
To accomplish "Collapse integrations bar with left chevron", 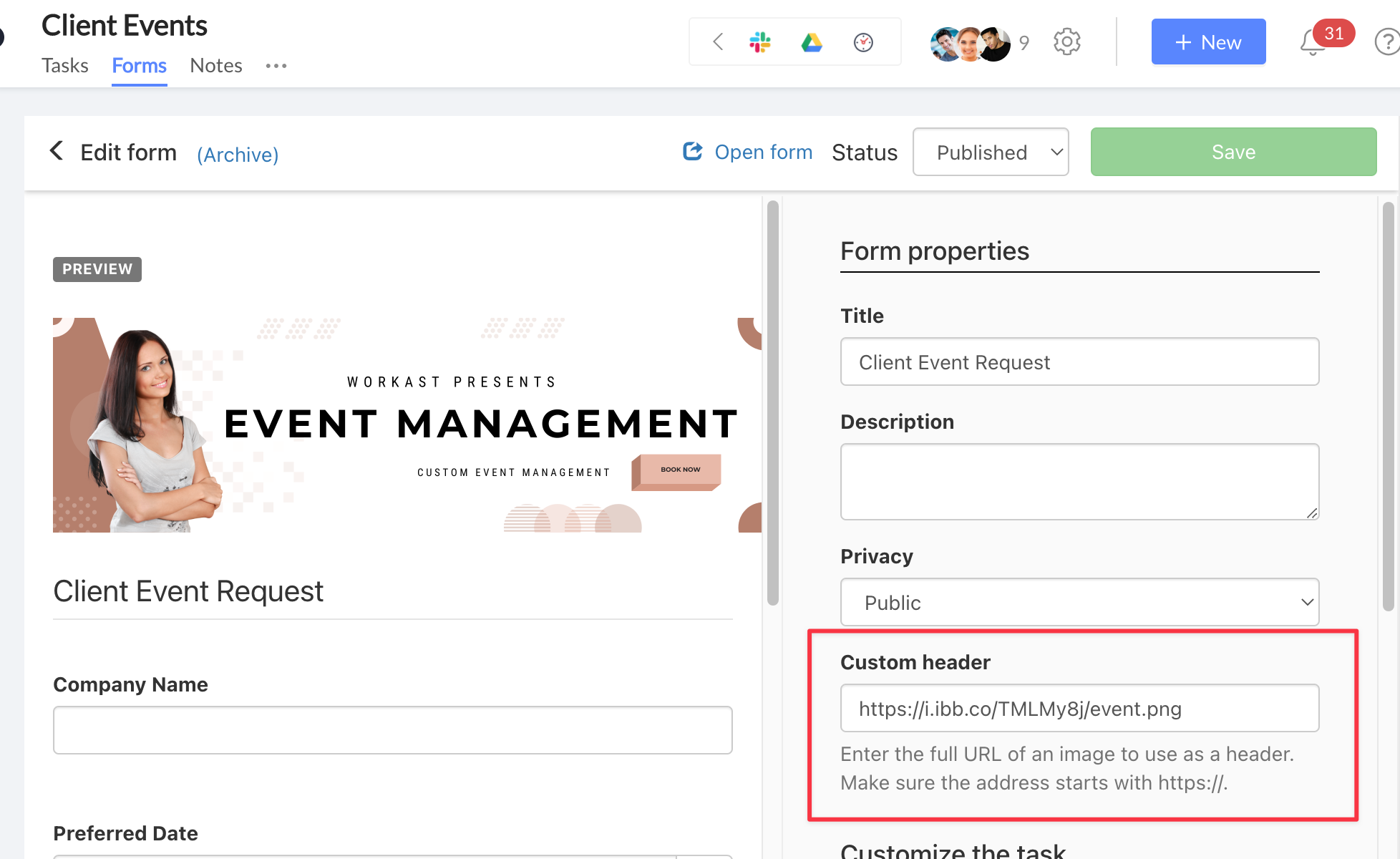I will pyautogui.click(x=719, y=42).
